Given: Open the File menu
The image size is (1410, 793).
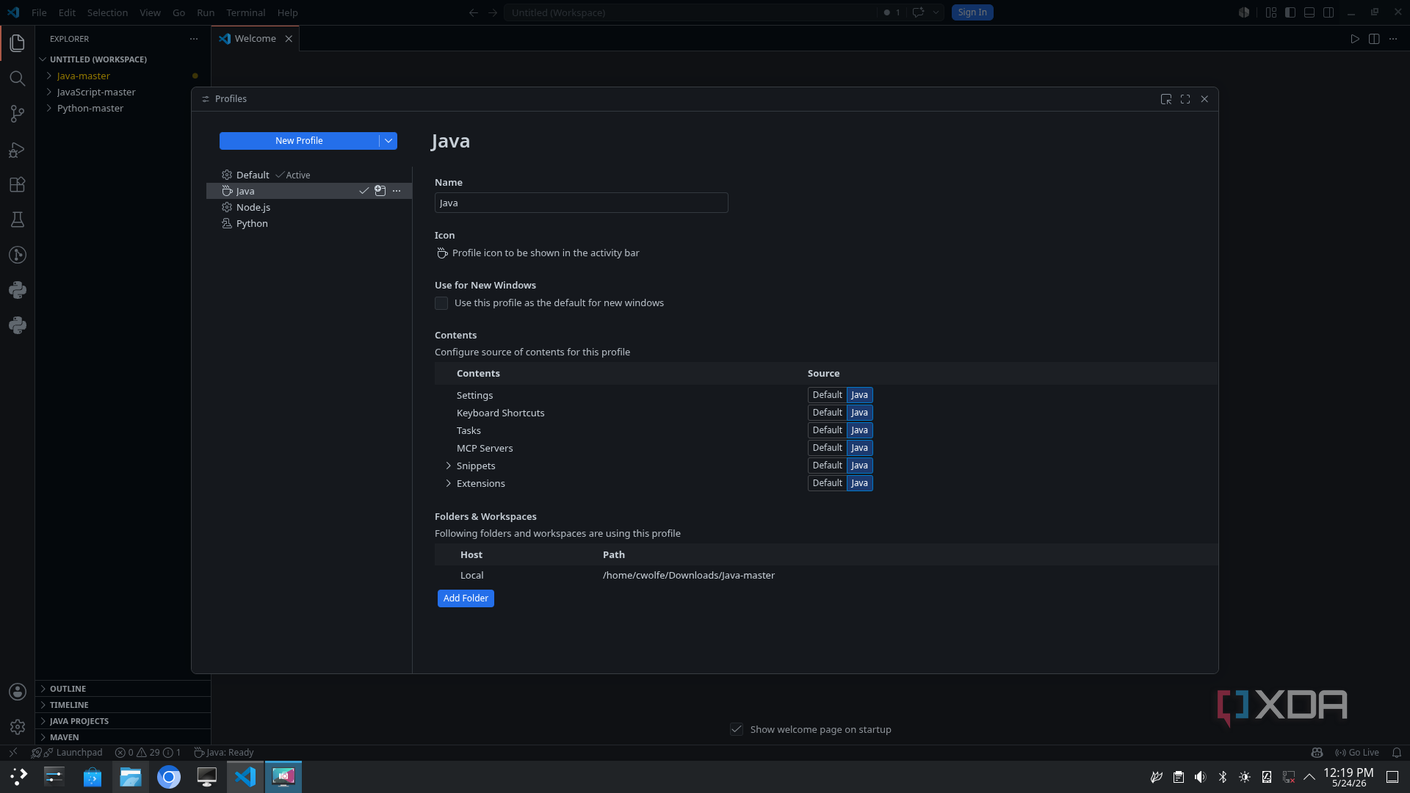Looking at the screenshot, I should point(39,12).
